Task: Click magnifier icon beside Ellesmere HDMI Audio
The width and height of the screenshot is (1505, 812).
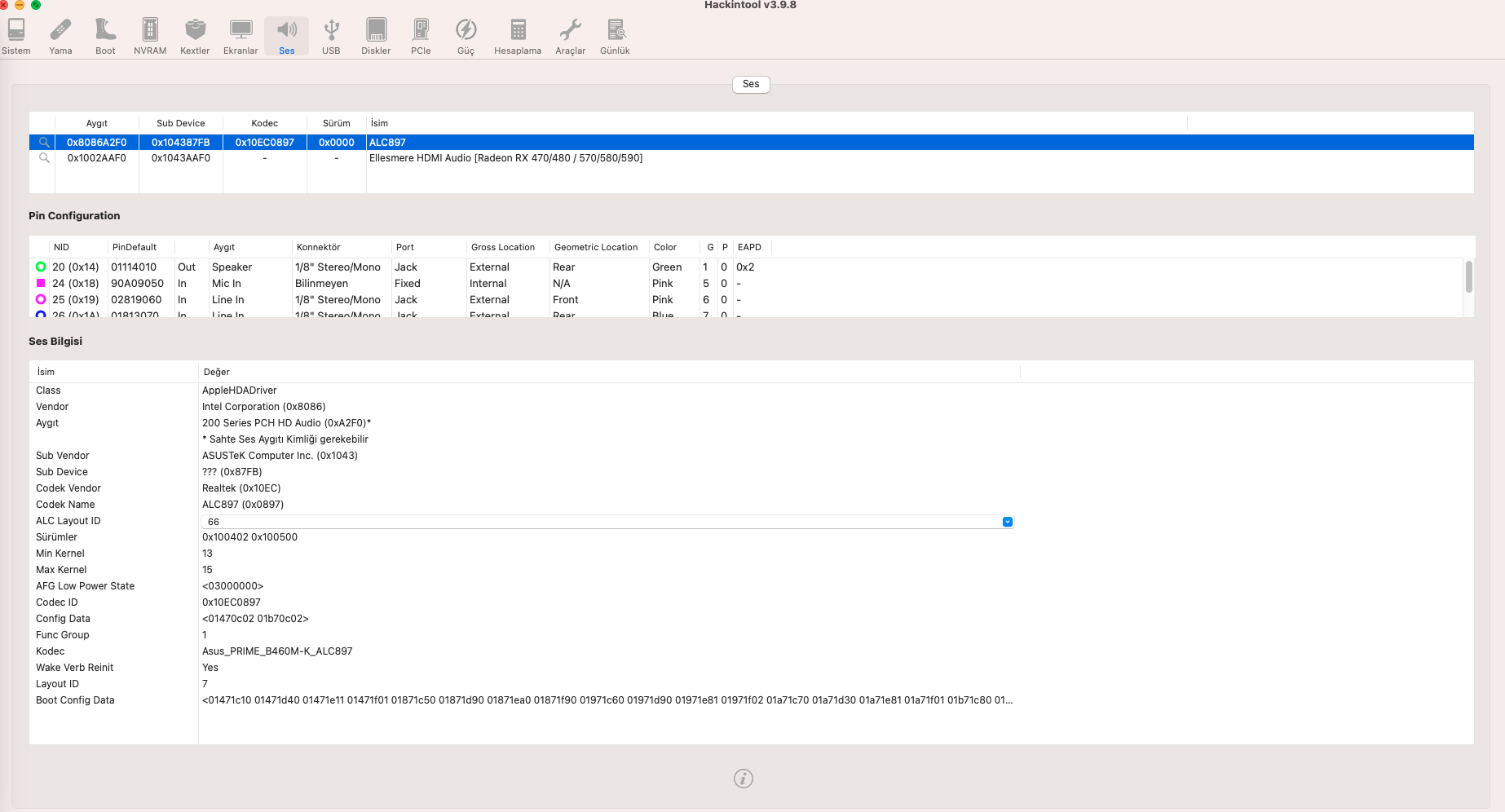Action: 44,158
